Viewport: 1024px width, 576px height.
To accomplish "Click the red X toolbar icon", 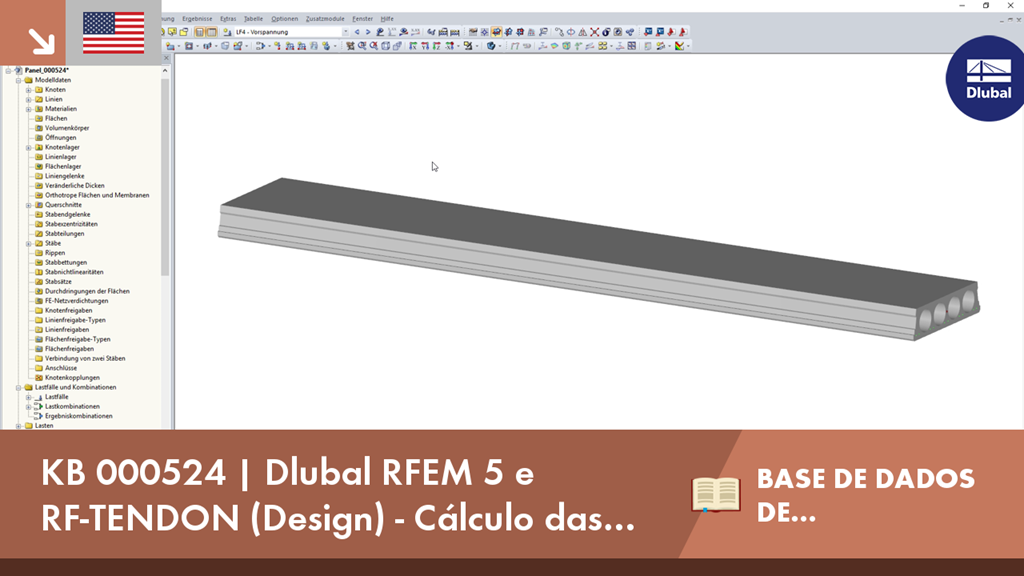I will (x=594, y=32).
